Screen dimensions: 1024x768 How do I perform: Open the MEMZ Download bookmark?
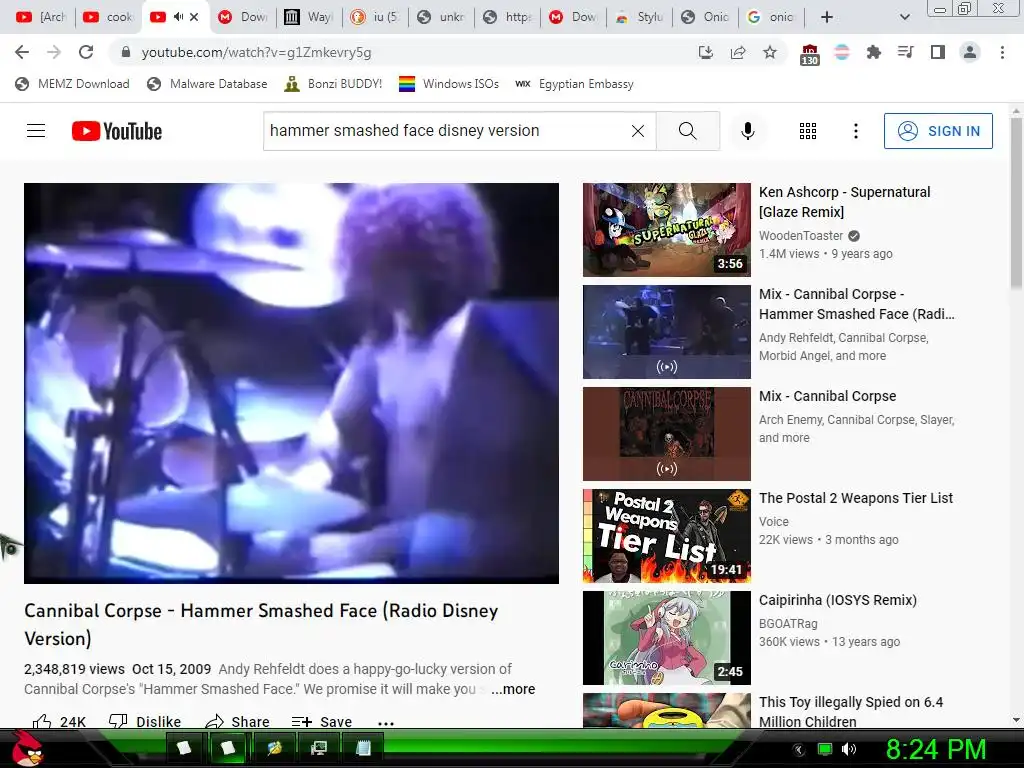point(72,84)
